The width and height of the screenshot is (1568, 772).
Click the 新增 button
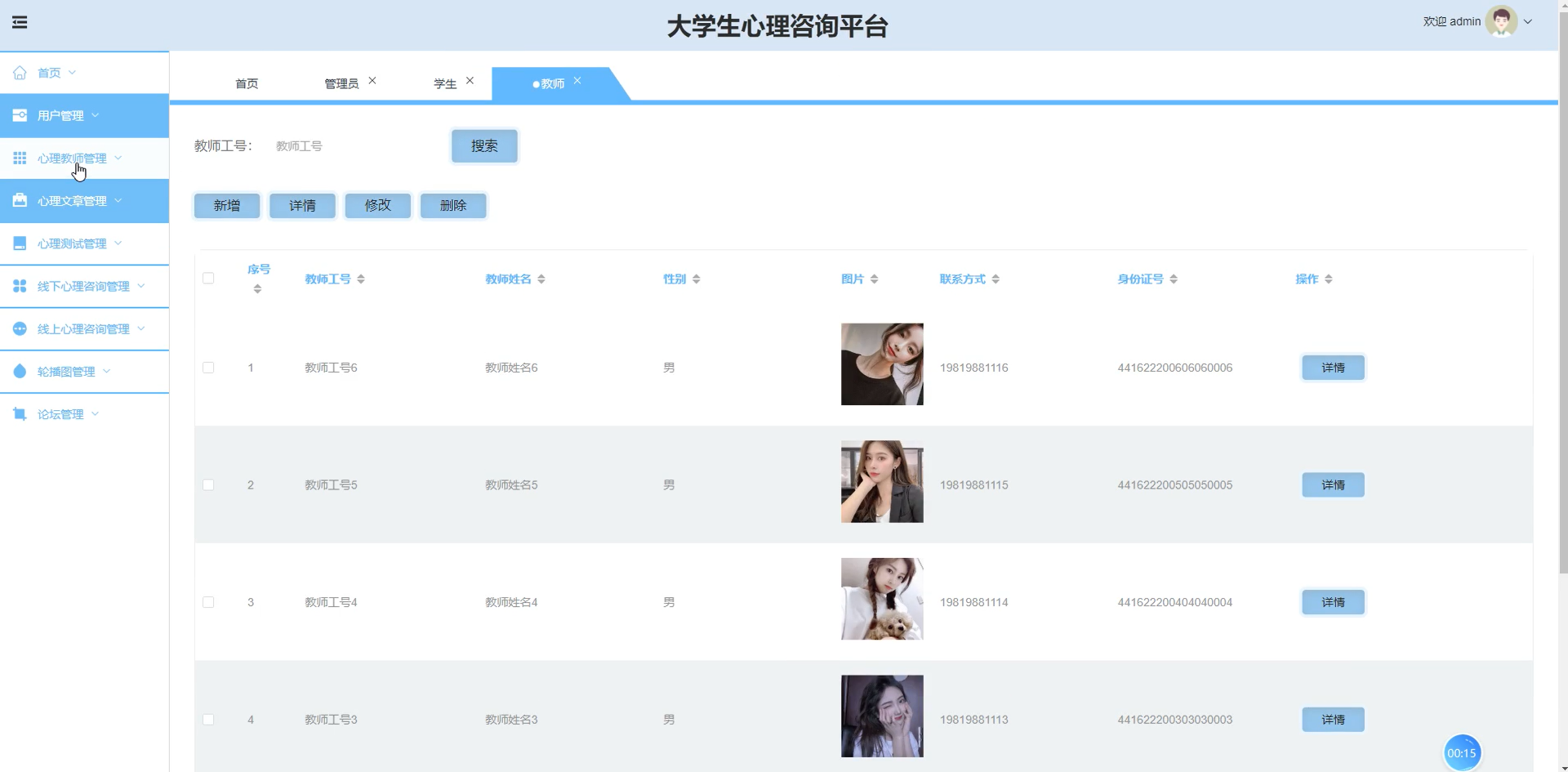[x=226, y=205]
